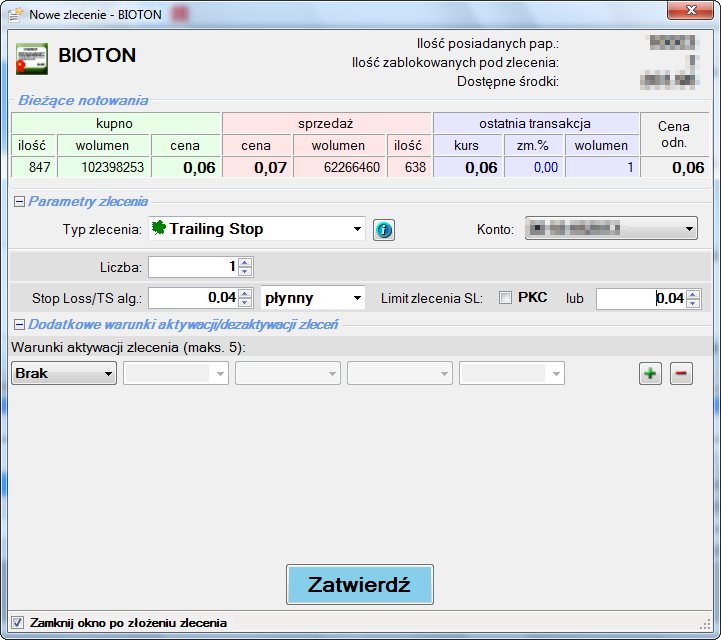Click the Ilość posiadanych pap. label
This screenshot has height=640, width=721.
(x=487, y=44)
